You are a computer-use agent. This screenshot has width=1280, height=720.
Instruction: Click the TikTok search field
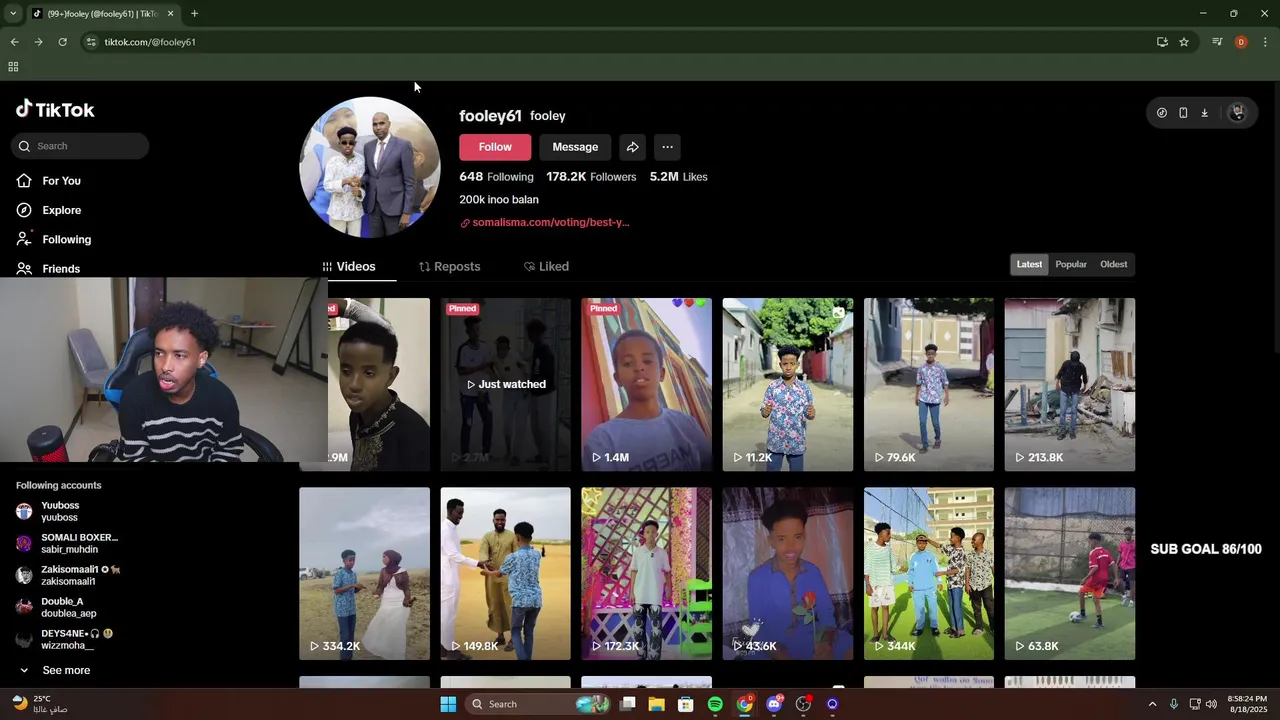pyautogui.click(x=80, y=146)
